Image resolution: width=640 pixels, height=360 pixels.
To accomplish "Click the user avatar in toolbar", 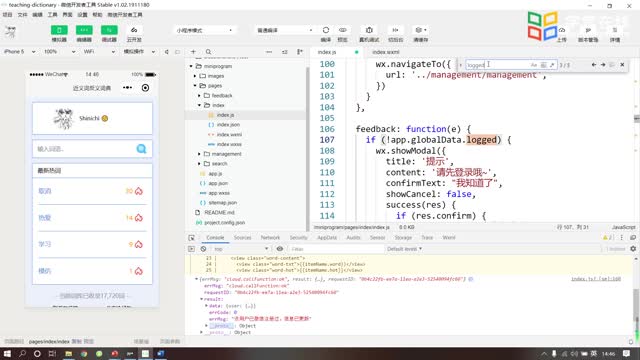I will 11,31.
